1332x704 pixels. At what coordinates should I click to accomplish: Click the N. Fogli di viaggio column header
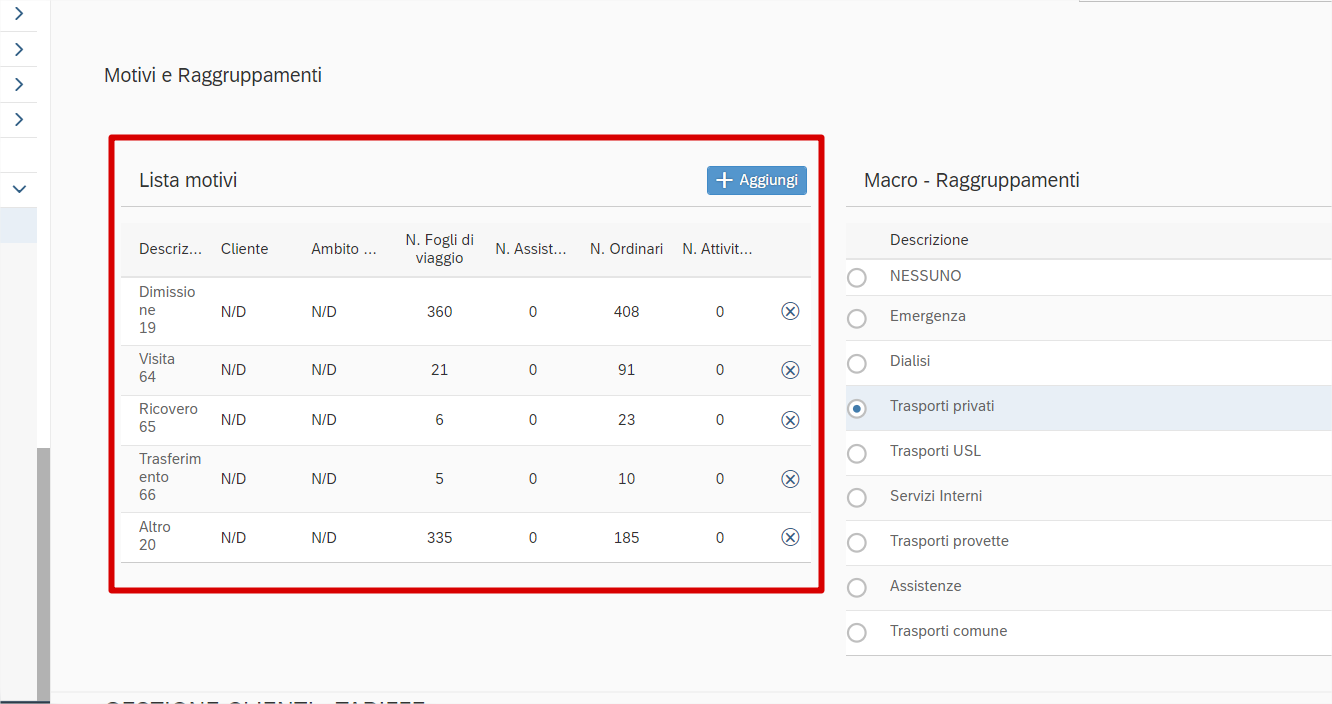pyautogui.click(x=439, y=249)
